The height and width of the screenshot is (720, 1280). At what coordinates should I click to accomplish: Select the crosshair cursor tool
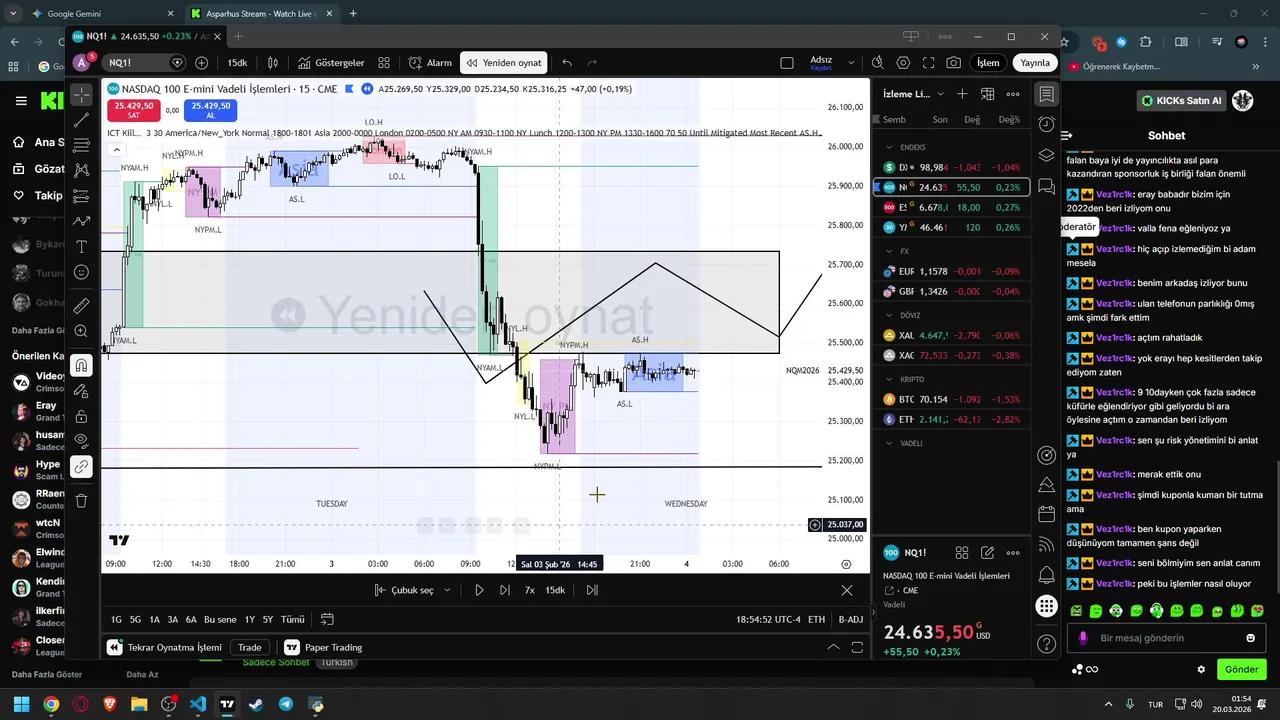pyautogui.click(x=82, y=94)
